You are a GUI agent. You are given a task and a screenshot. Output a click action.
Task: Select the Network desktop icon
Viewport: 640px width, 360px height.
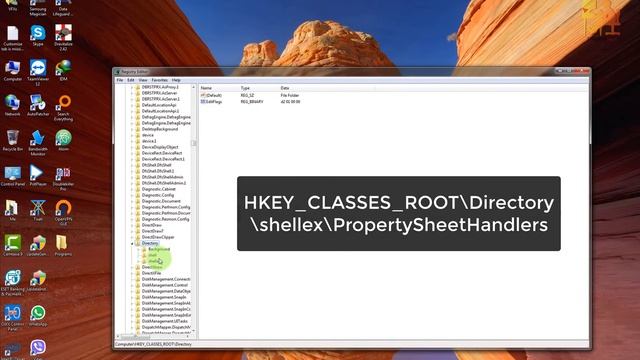click(12, 104)
